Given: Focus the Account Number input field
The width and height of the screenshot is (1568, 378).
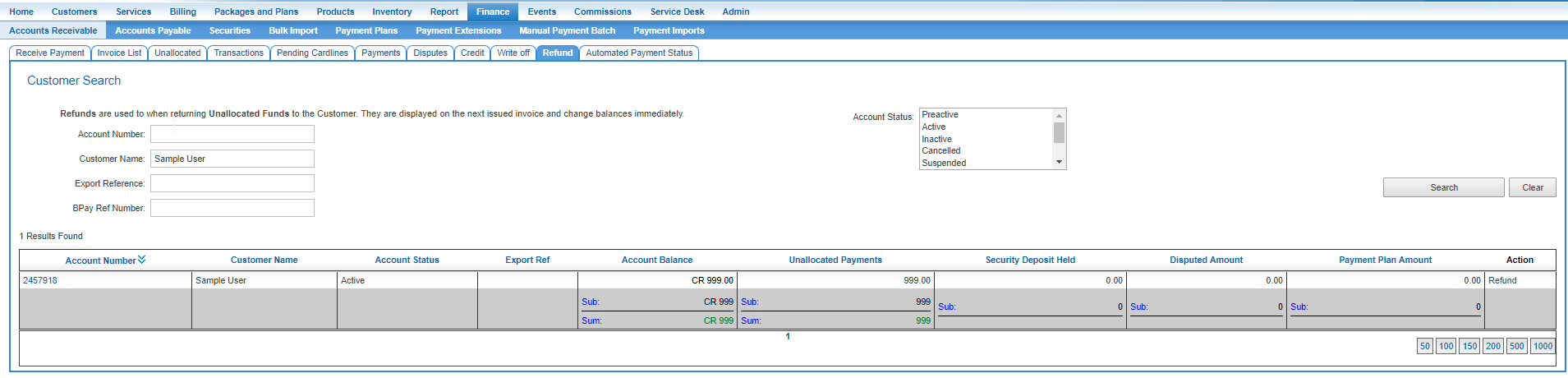Looking at the screenshot, I should [232, 134].
